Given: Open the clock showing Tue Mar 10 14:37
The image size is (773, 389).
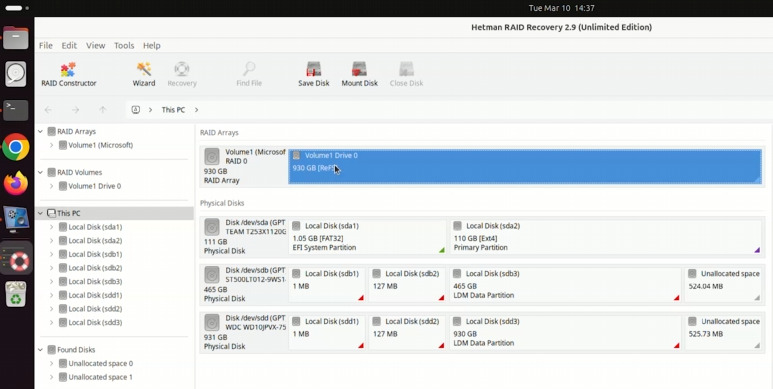Looking at the screenshot, I should (562, 8).
